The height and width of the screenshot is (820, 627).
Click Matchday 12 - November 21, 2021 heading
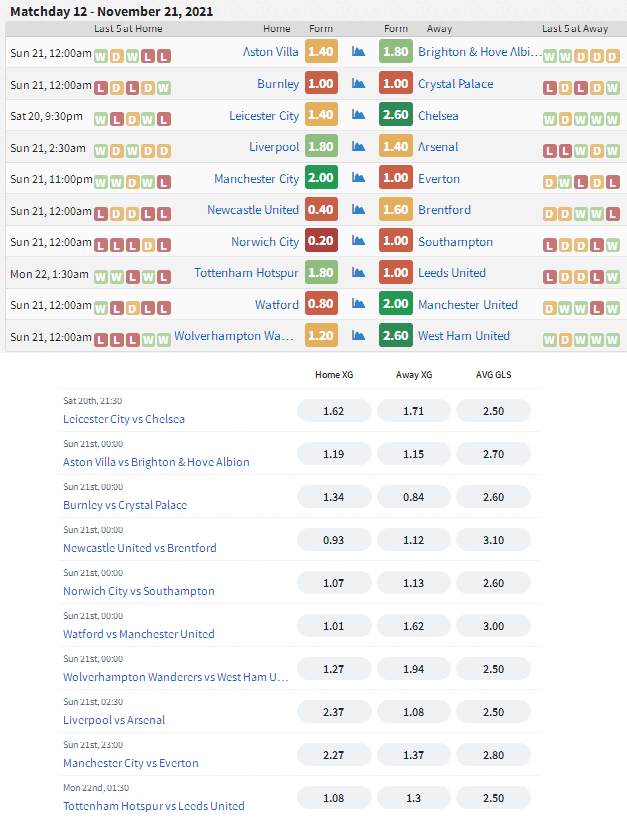[x=111, y=12]
